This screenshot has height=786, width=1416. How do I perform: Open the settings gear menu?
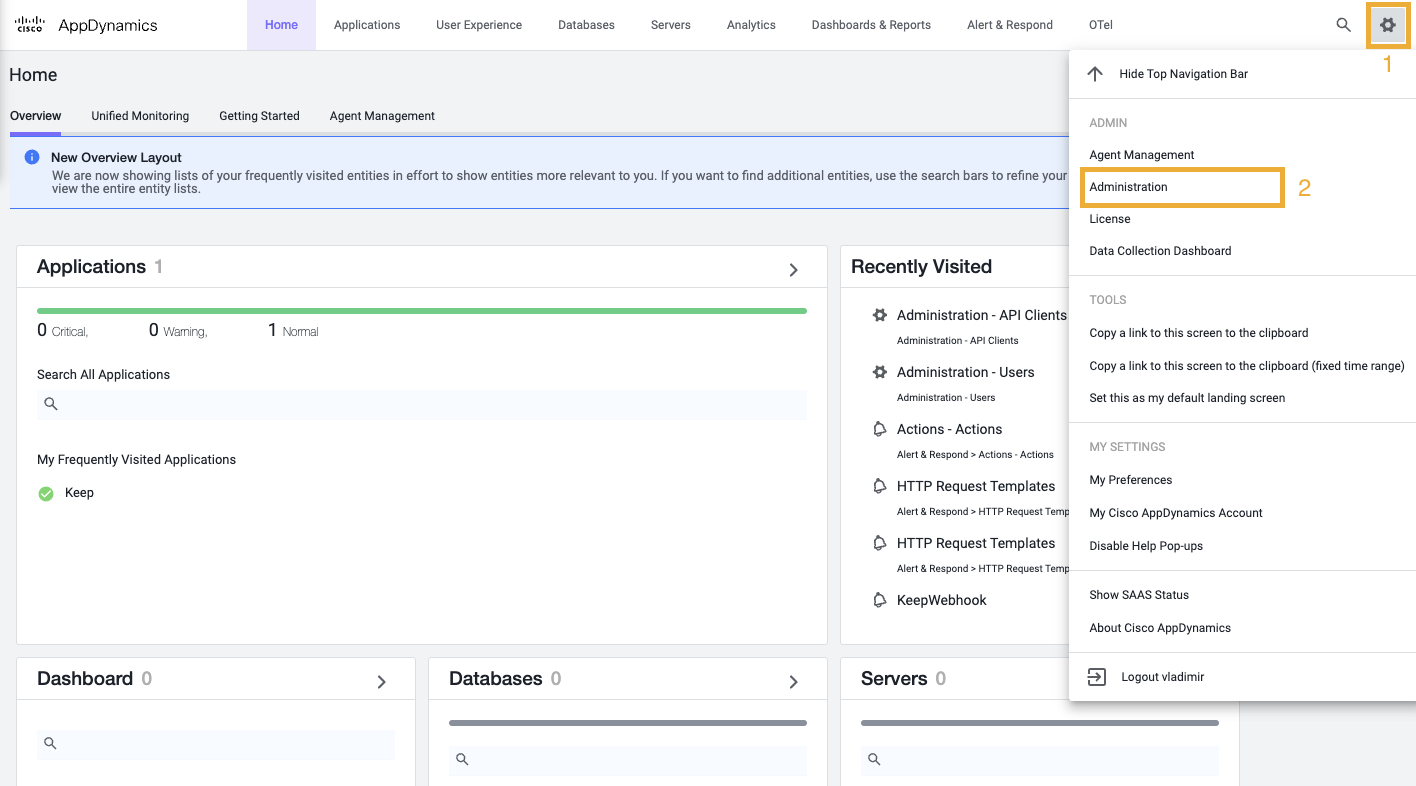[1387, 25]
